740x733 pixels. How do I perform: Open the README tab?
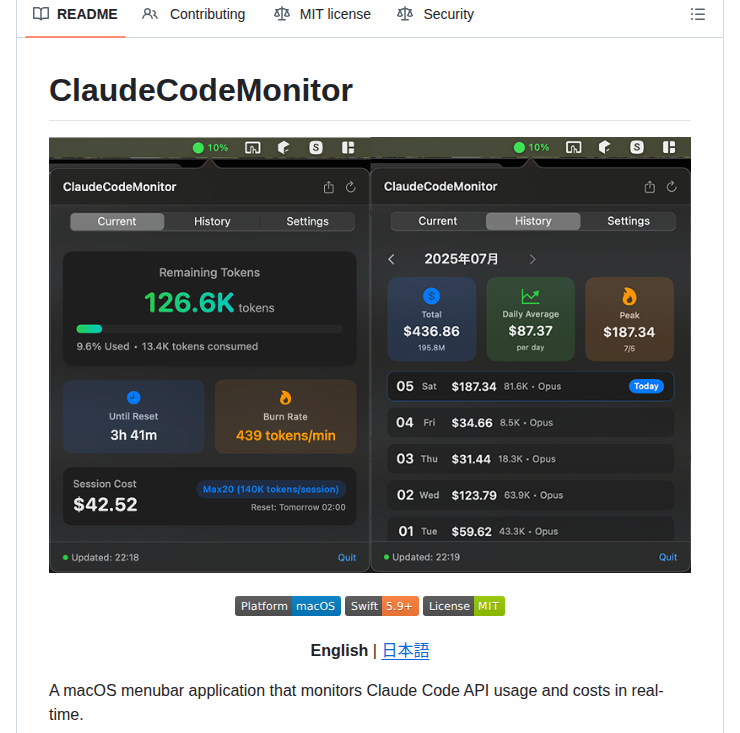(75, 14)
